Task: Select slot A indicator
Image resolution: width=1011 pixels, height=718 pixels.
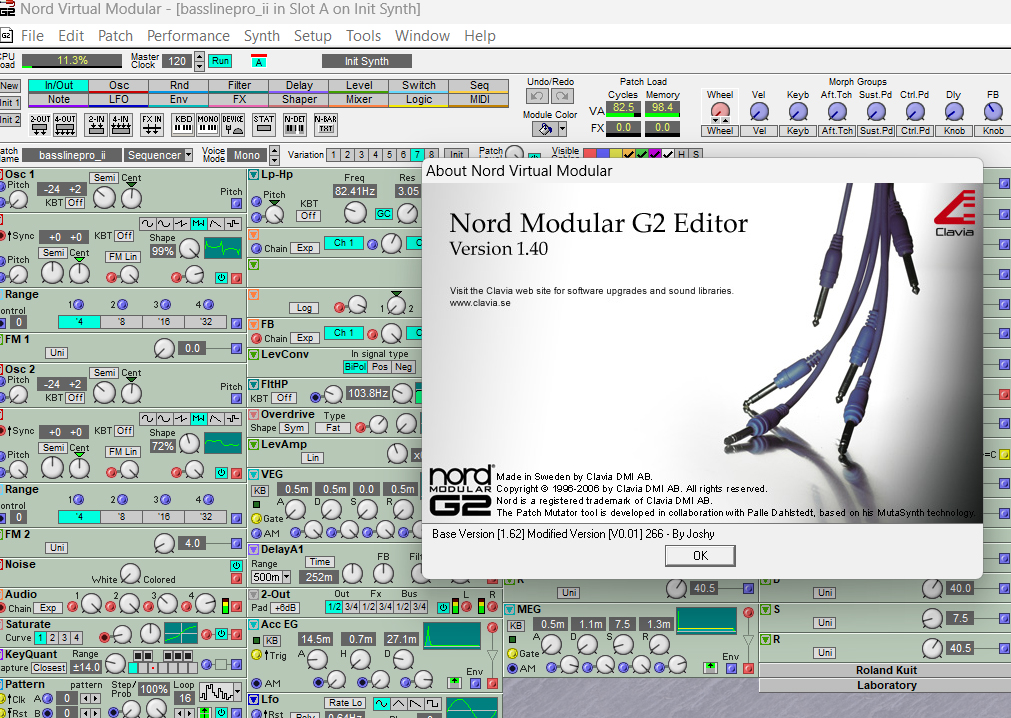Action: click(x=259, y=61)
